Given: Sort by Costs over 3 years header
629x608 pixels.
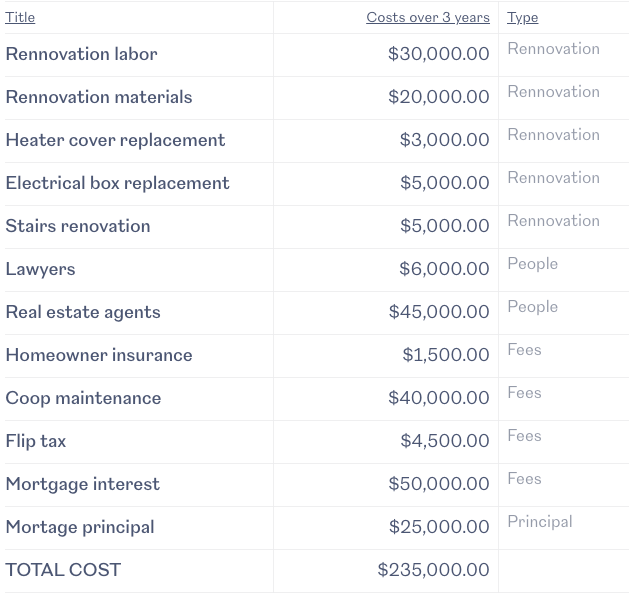Looking at the screenshot, I should [x=428, y=18].
